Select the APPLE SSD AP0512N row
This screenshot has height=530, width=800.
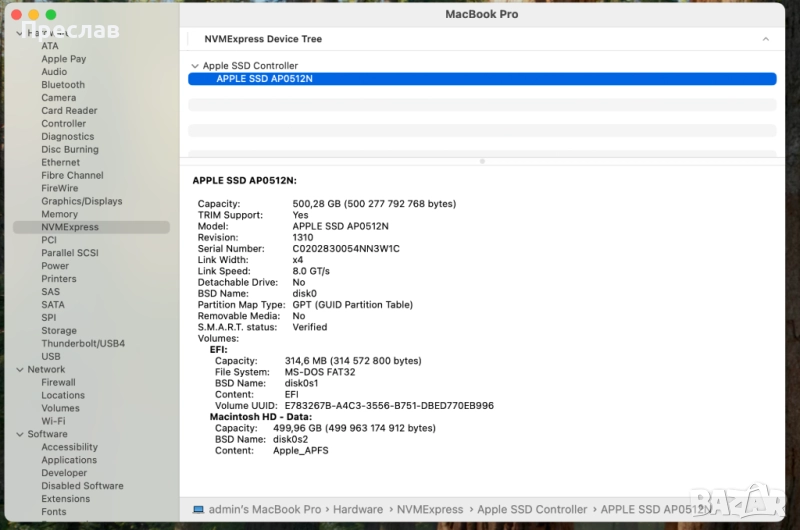[x=481, y=79]
